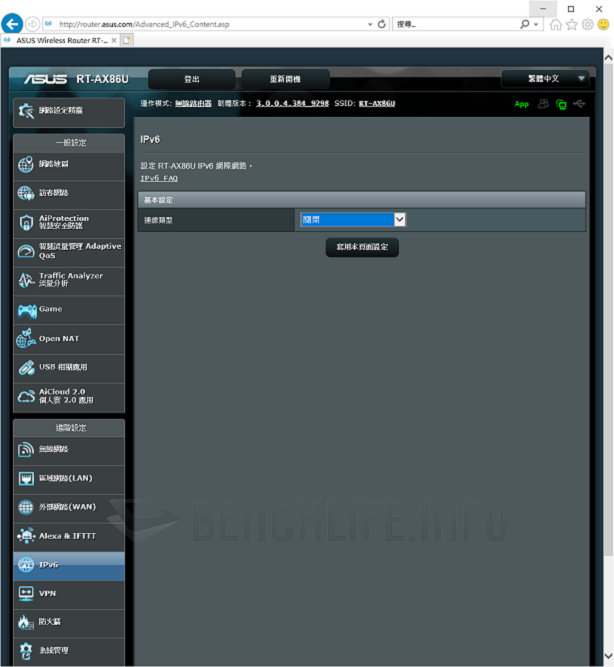Open the language selector dropdown
Viewport: 614px width, 667px height.
pos(545,79)
